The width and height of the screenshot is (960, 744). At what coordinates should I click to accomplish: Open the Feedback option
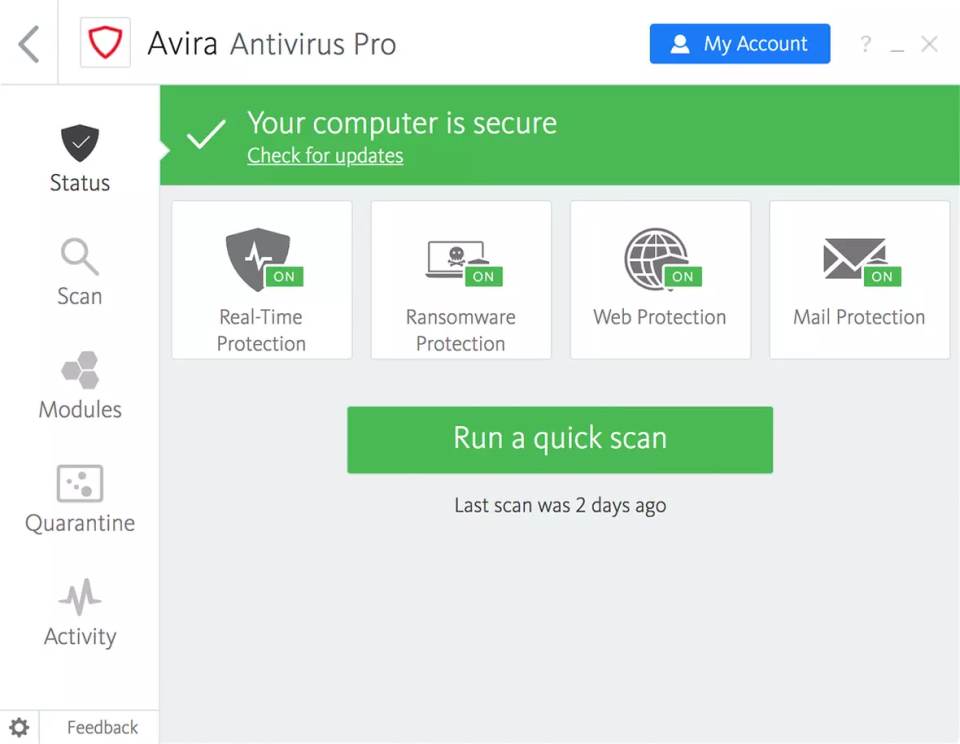pos(101,727)
